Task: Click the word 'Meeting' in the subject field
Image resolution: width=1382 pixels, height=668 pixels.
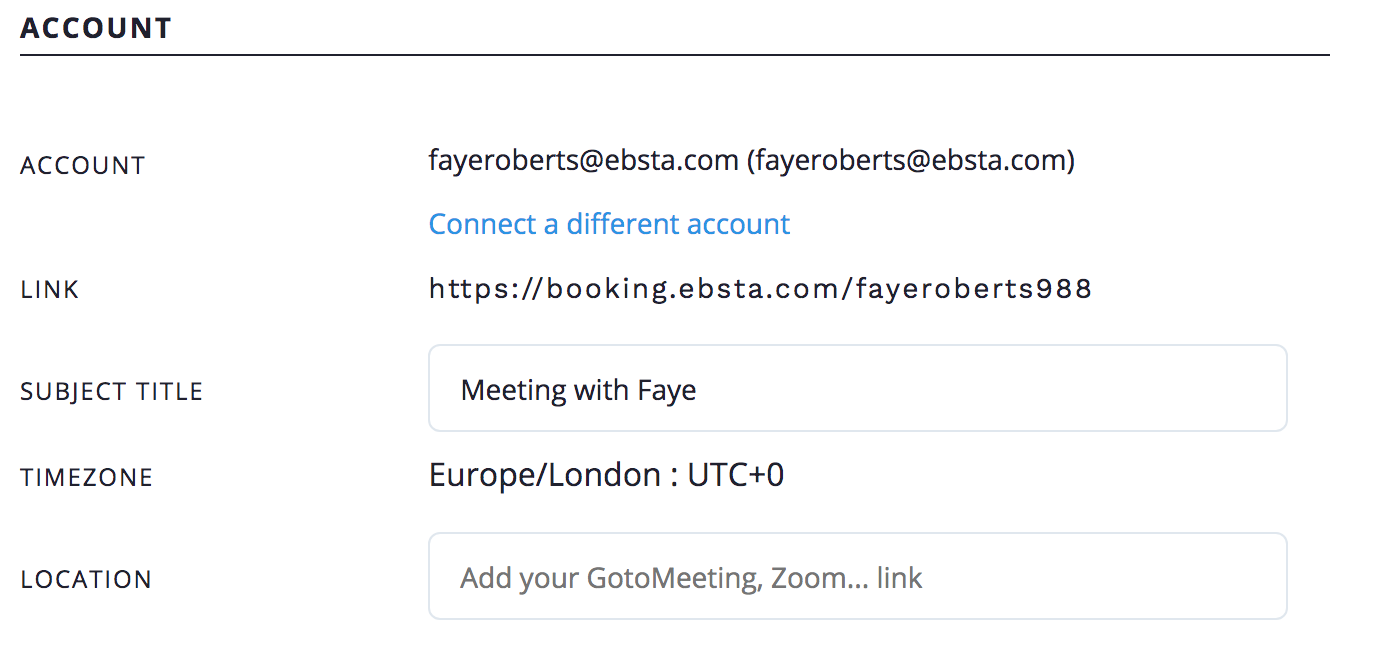Action: coord(514,390)
